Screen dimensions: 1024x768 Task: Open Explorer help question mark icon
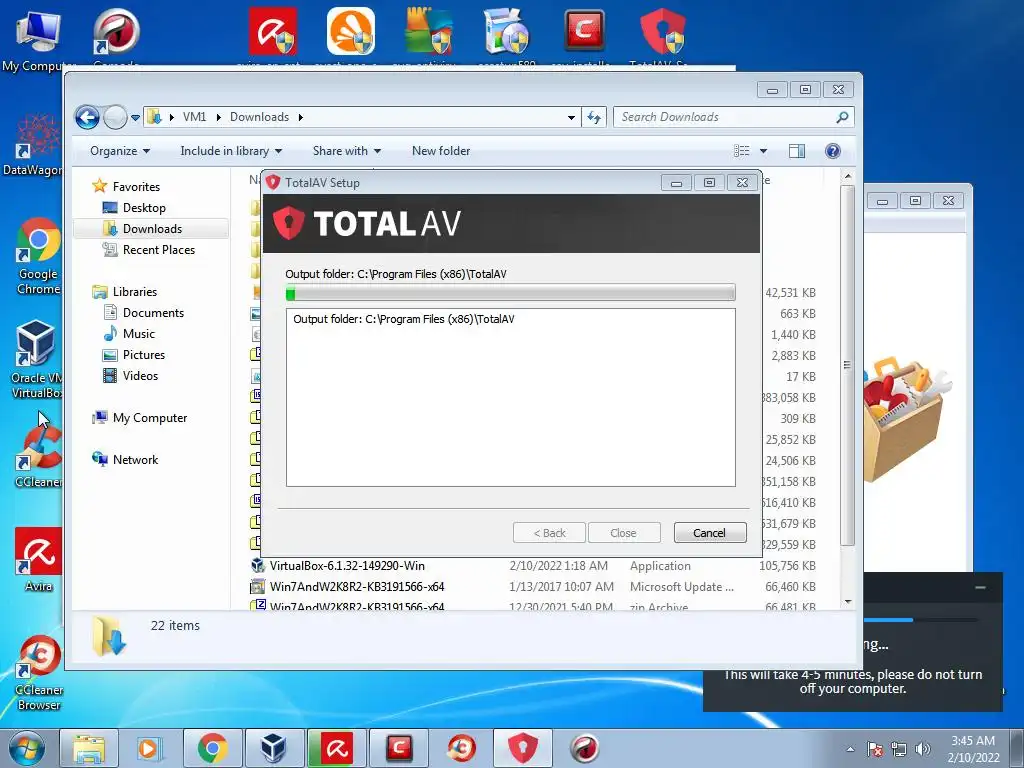[832, 151]
